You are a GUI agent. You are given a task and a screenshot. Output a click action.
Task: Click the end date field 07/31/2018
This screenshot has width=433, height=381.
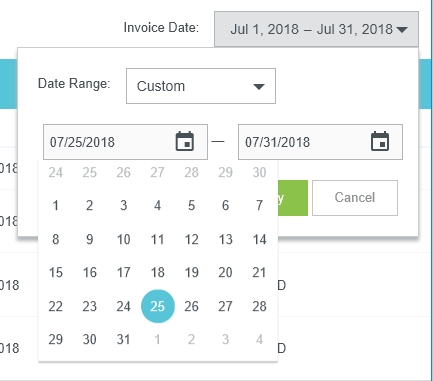click(320, 142)
